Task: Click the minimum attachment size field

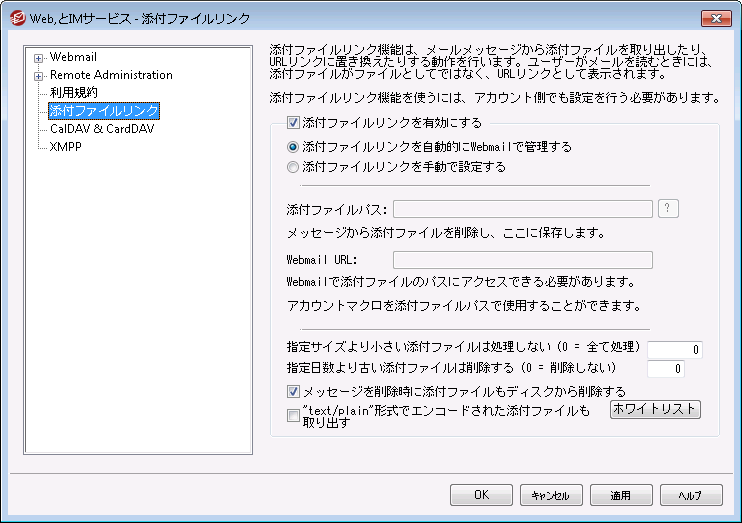Action: (675, 349)
